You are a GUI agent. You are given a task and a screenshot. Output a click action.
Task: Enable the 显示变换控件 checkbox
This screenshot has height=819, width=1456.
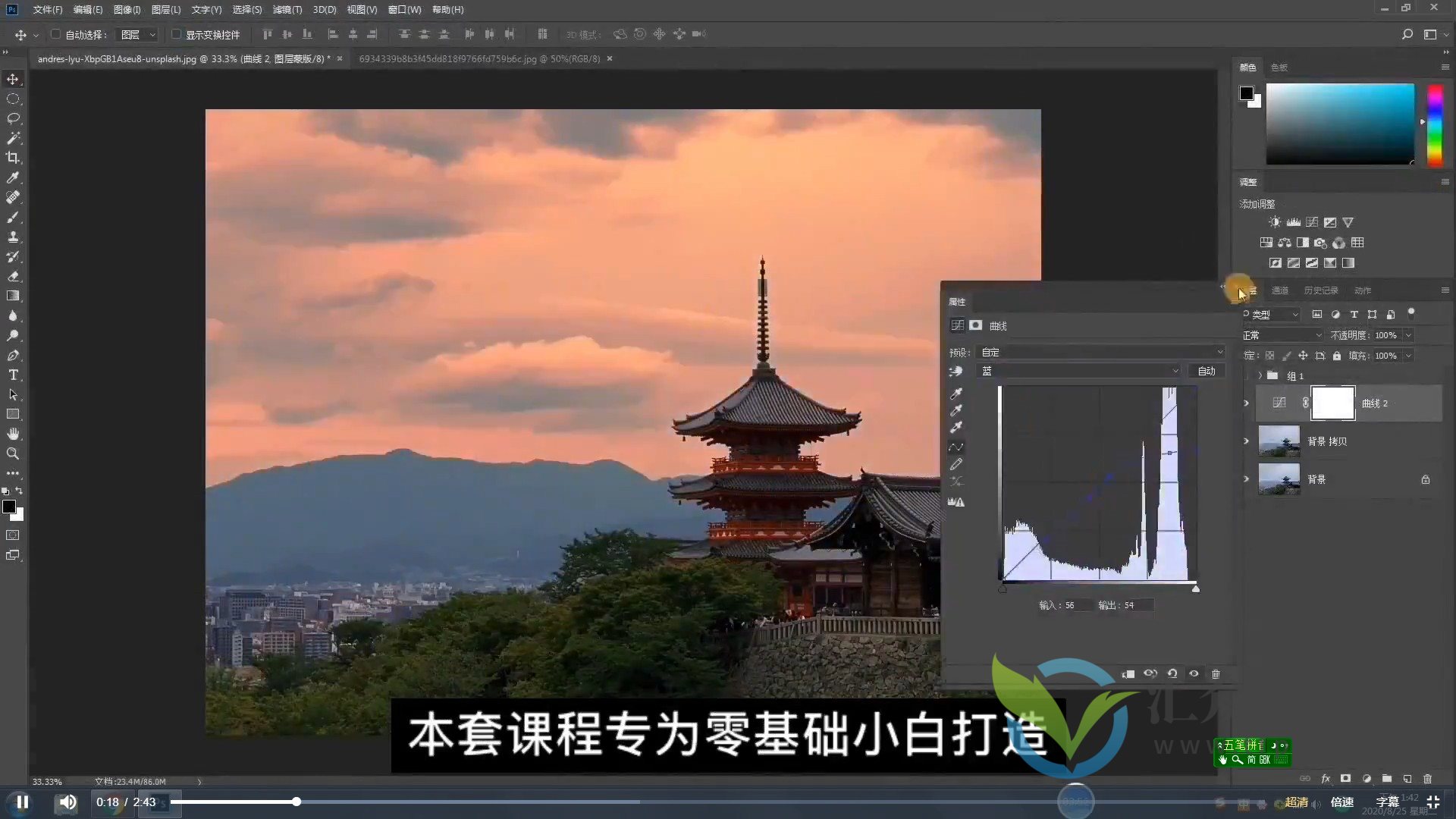[176, 34]
